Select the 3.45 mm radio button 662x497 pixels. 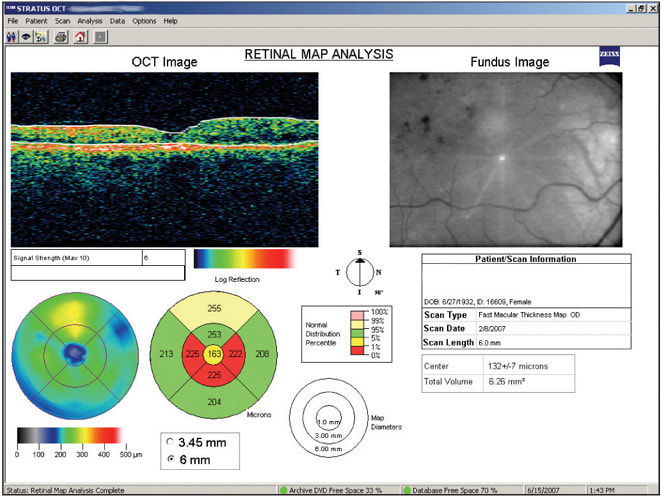[x=170, y=442]
